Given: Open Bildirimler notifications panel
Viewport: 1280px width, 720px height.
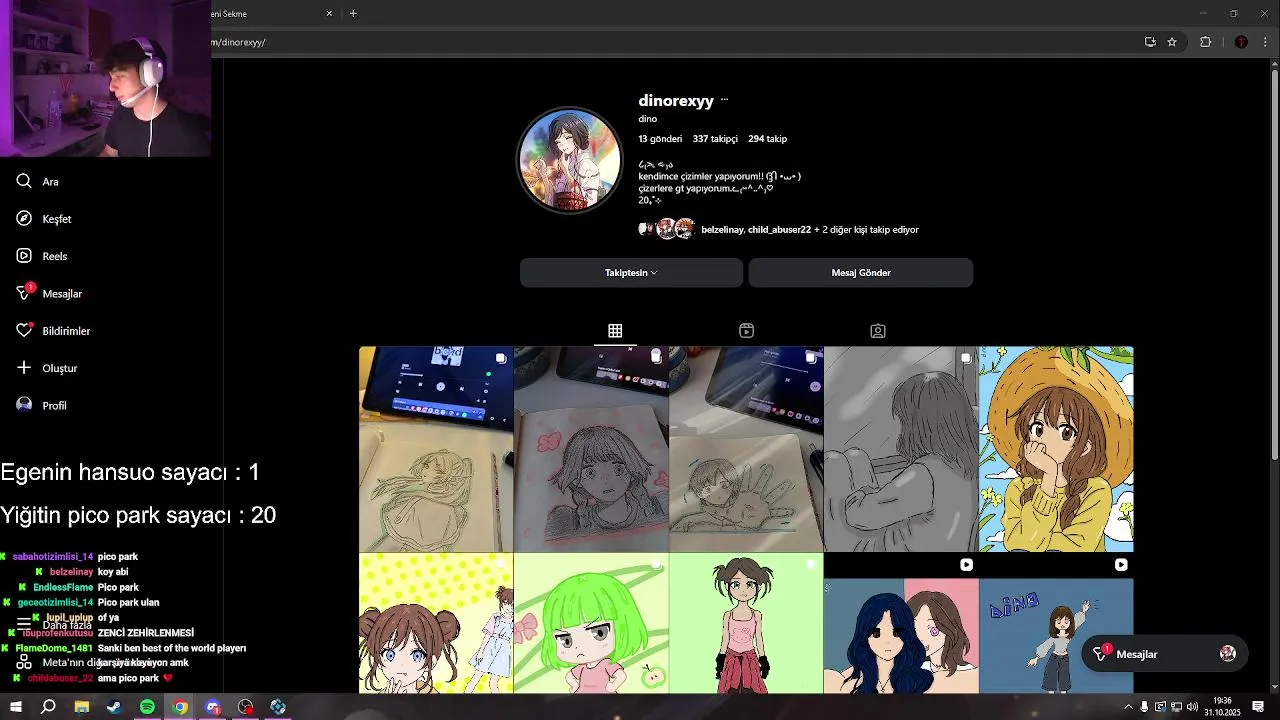Looking at the screenshot, I should coord(52,331).
